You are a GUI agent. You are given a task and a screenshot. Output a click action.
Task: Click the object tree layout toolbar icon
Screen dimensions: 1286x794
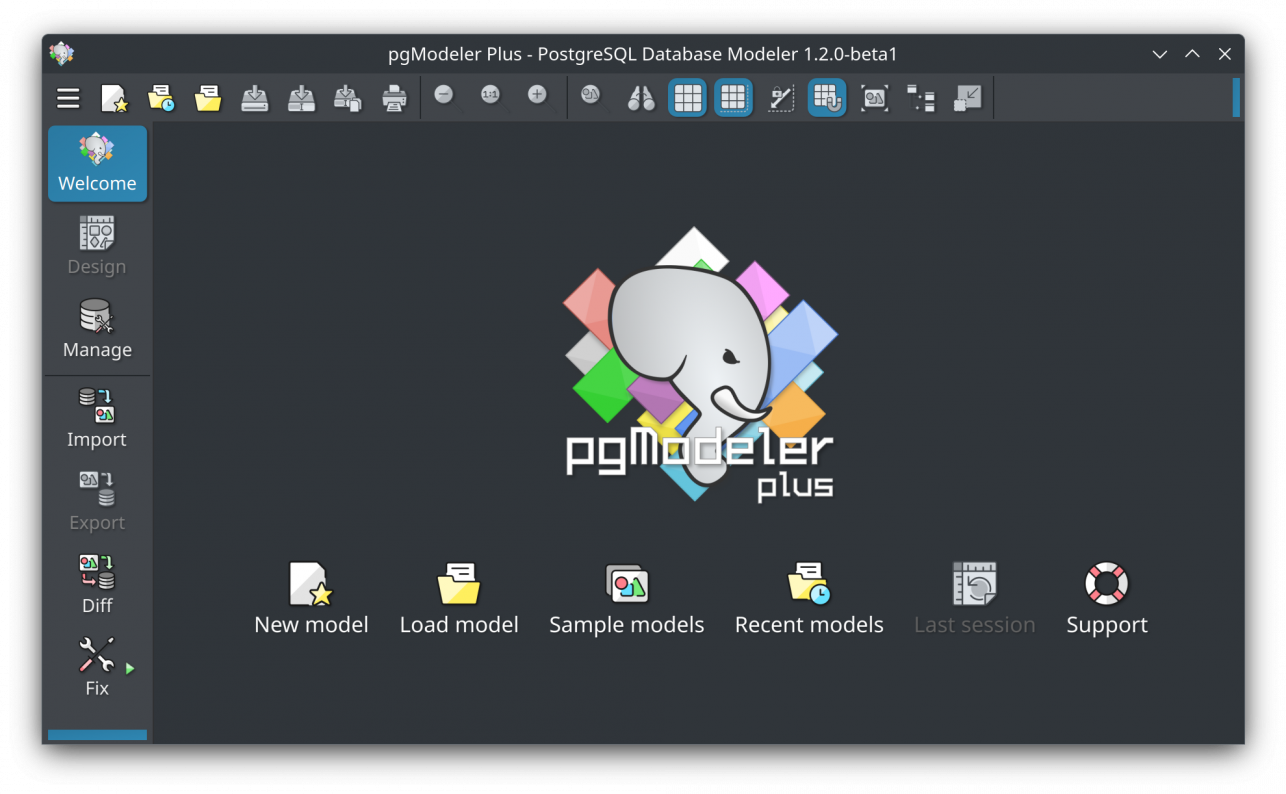[921, 97]
